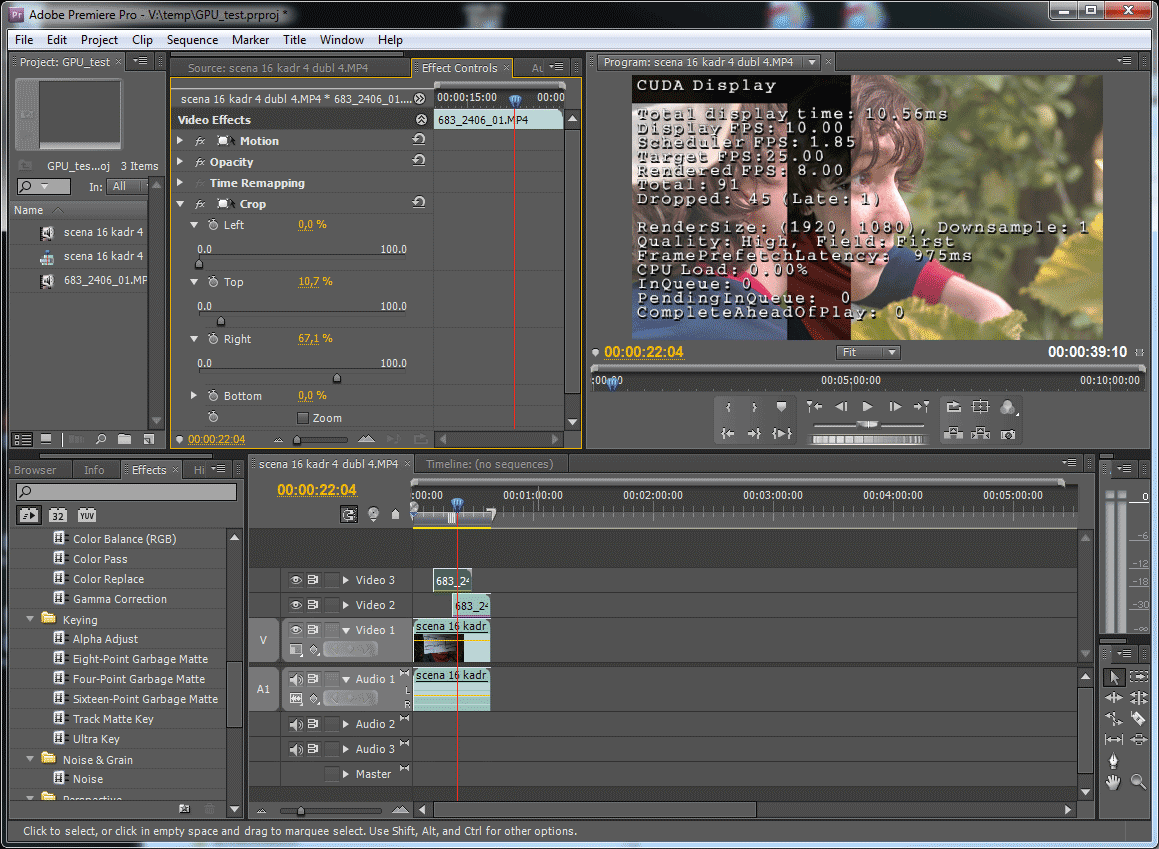This screenshot has height=849, width=1159.
Task: Switch to the Source monitor tab
Action: 278,68
